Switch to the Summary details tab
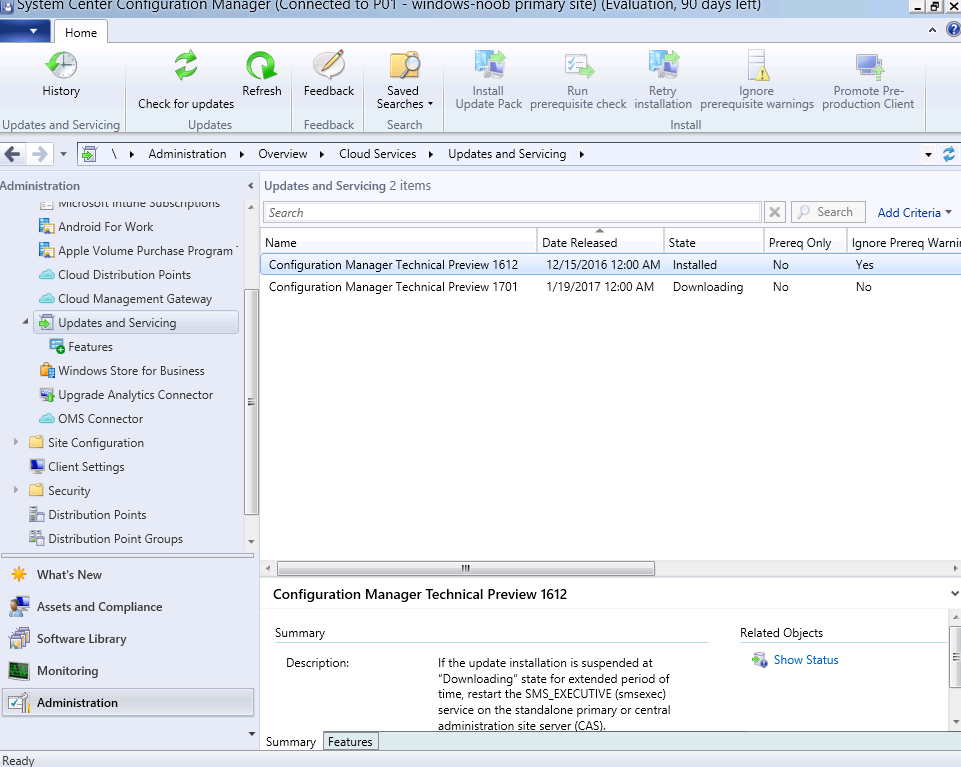The width and height of the screenshot is (961, 767). (291, 742)
